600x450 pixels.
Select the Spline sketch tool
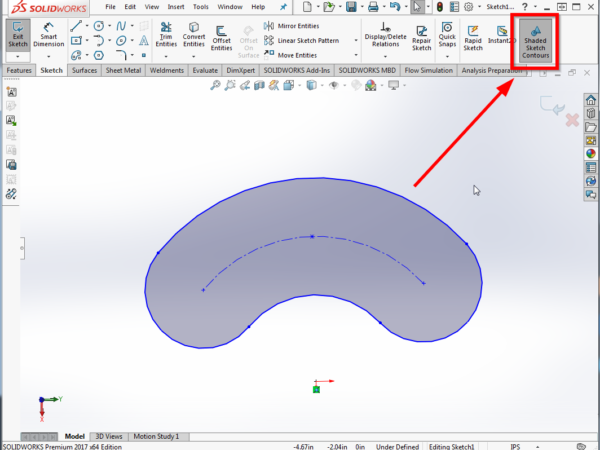coord(121,26)
